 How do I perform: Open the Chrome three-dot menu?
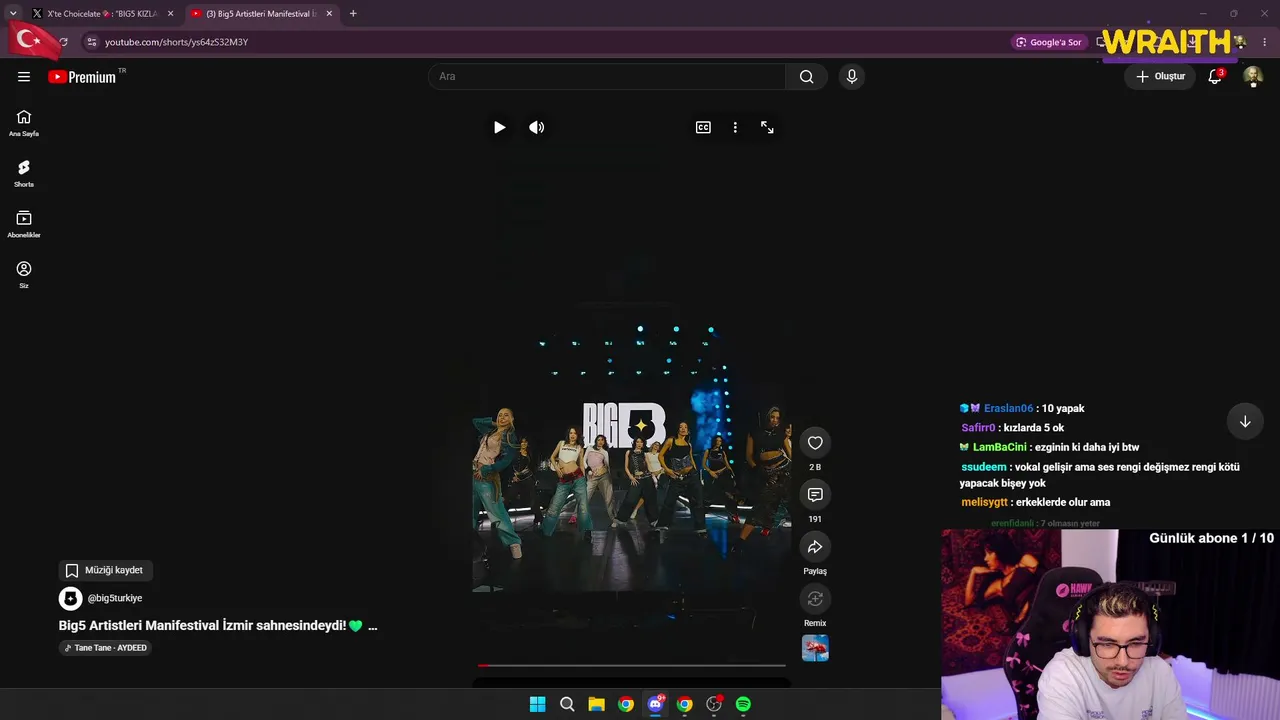[1265, 42]
